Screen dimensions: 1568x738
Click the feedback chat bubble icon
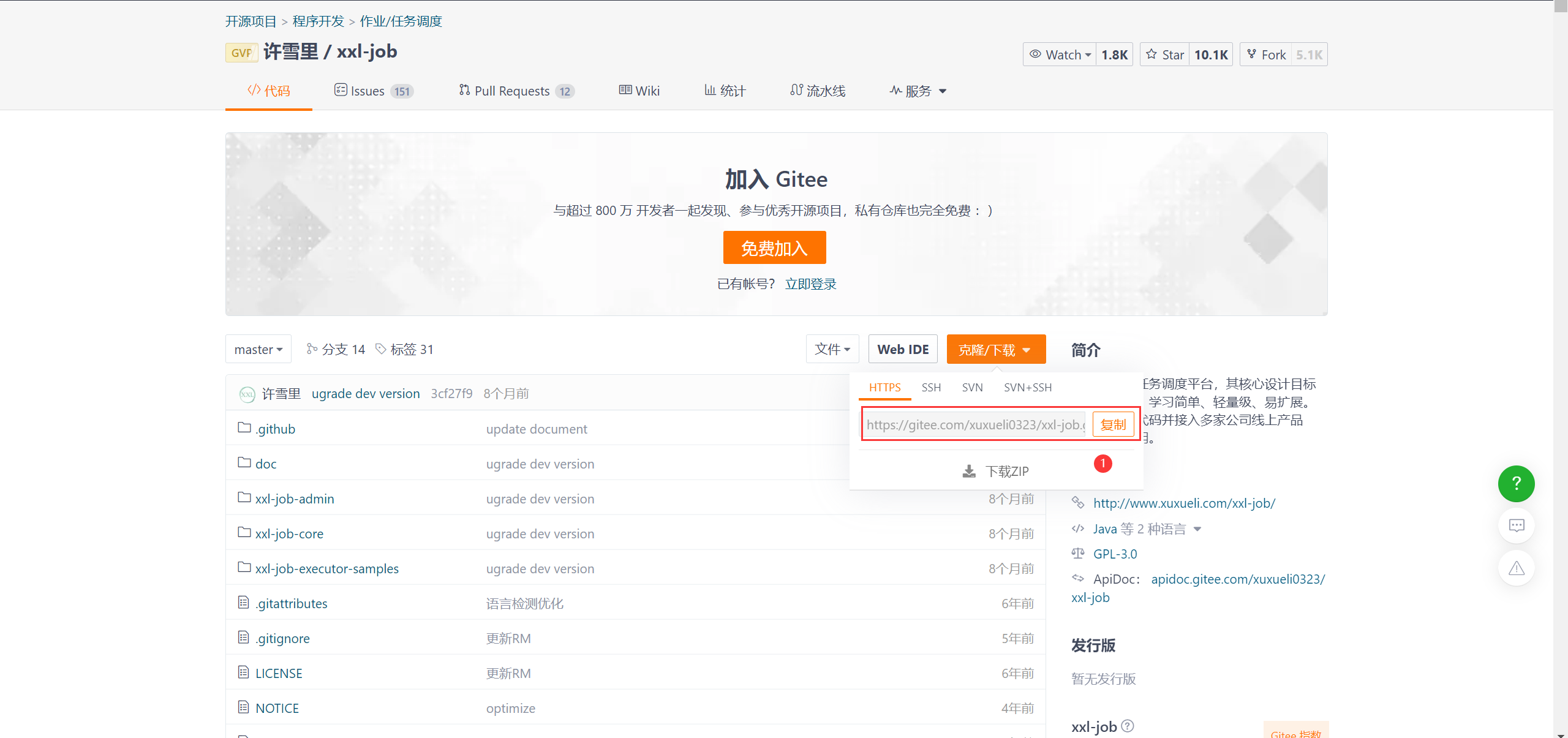pyautogui.click(x=1516, y=525)
